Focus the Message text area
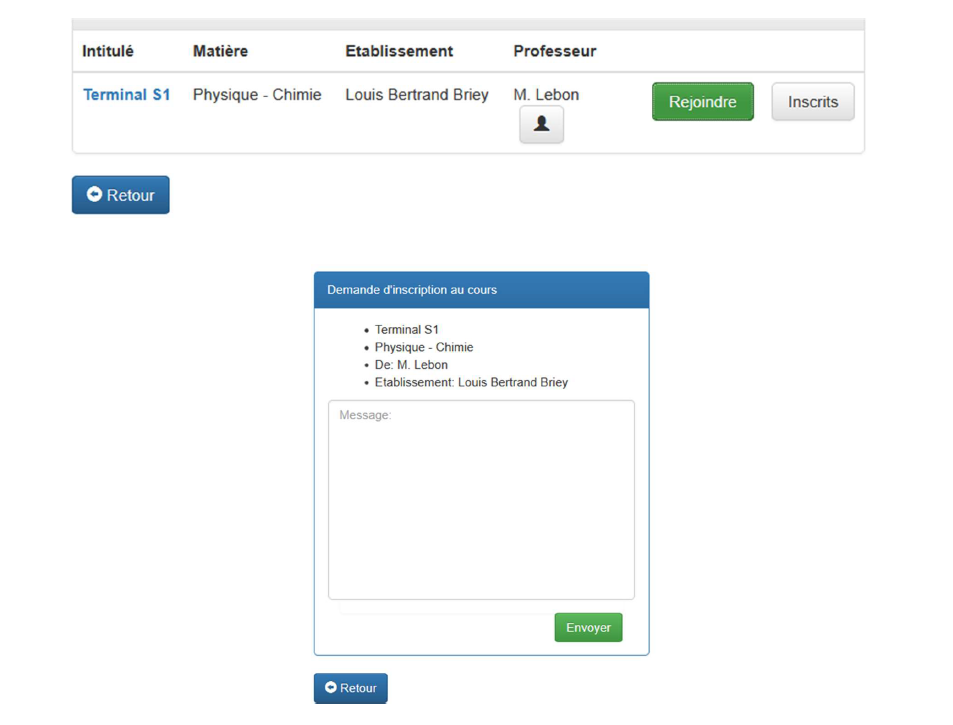The width and height of the screenshot is (953, 725). (481, 500)
